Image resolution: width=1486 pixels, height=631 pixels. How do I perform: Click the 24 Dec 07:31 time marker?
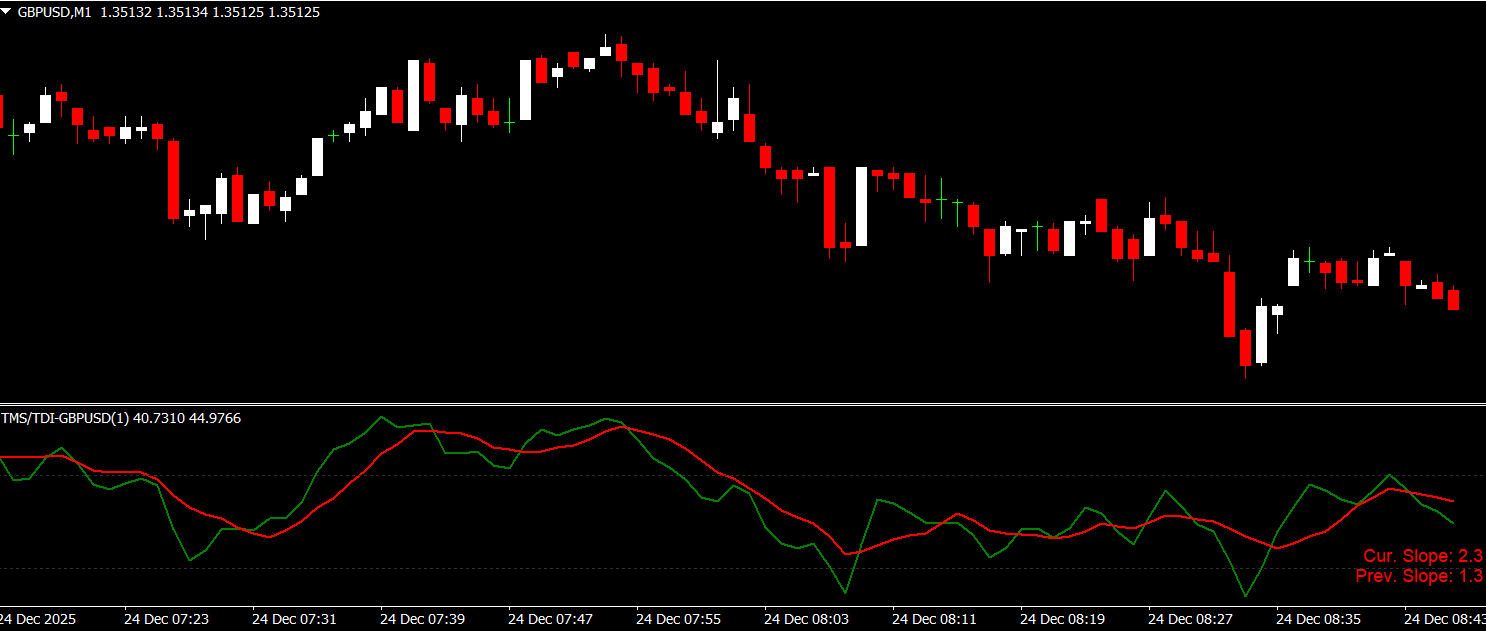pos(294,619)
